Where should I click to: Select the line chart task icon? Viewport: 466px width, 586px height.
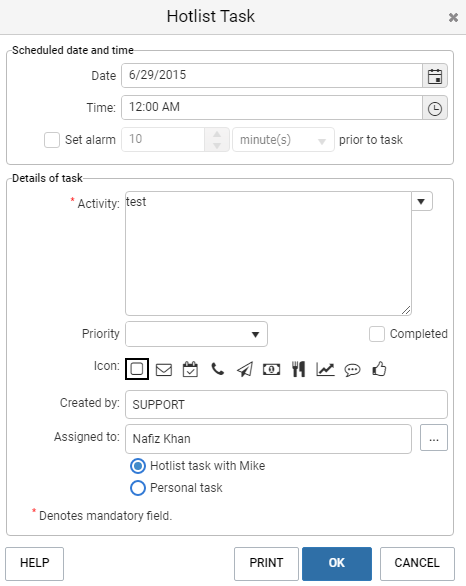point(325,369)
